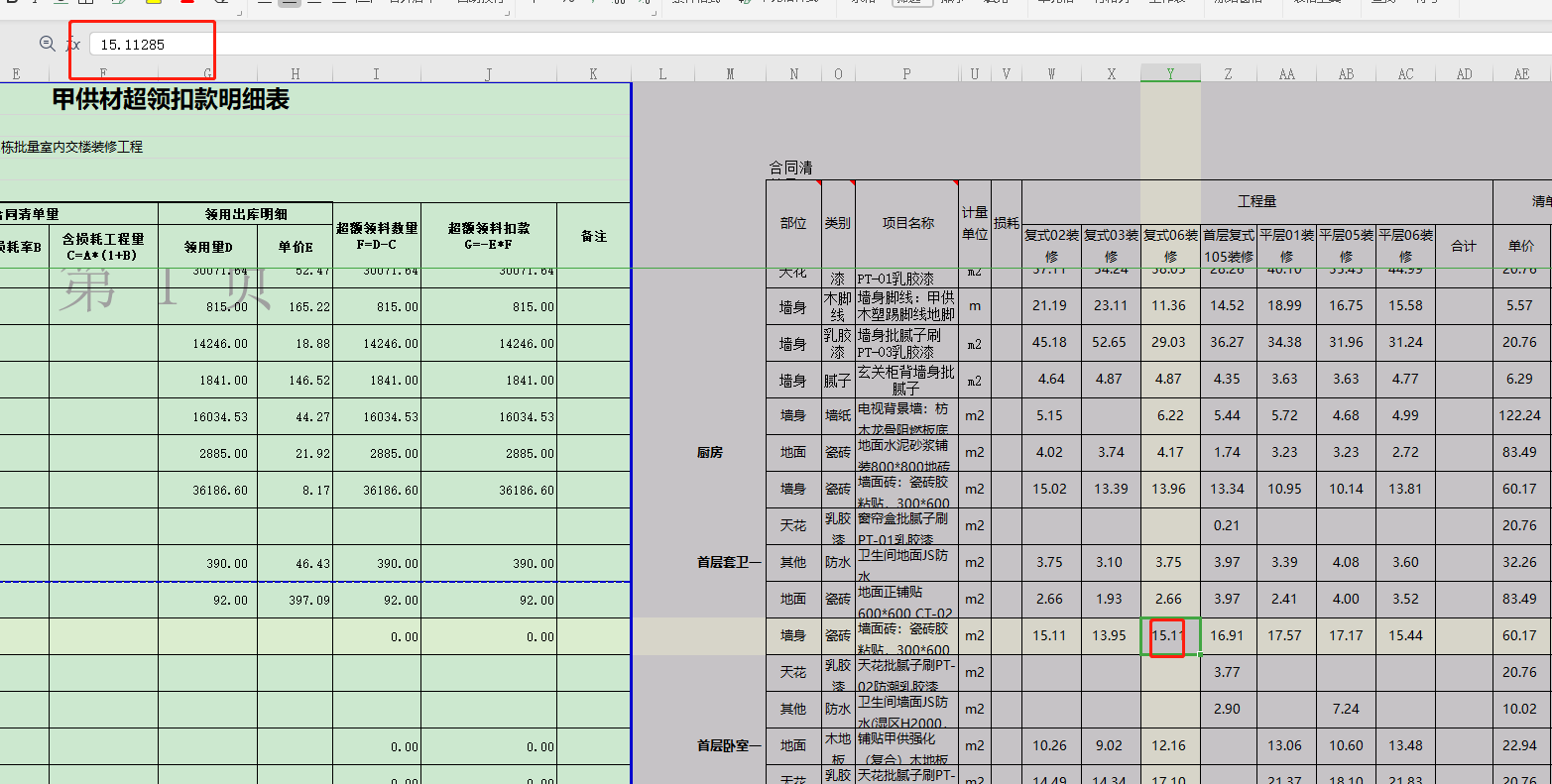Select the cell with value 7.24

pyautogui.click(x=1346, y=710)
